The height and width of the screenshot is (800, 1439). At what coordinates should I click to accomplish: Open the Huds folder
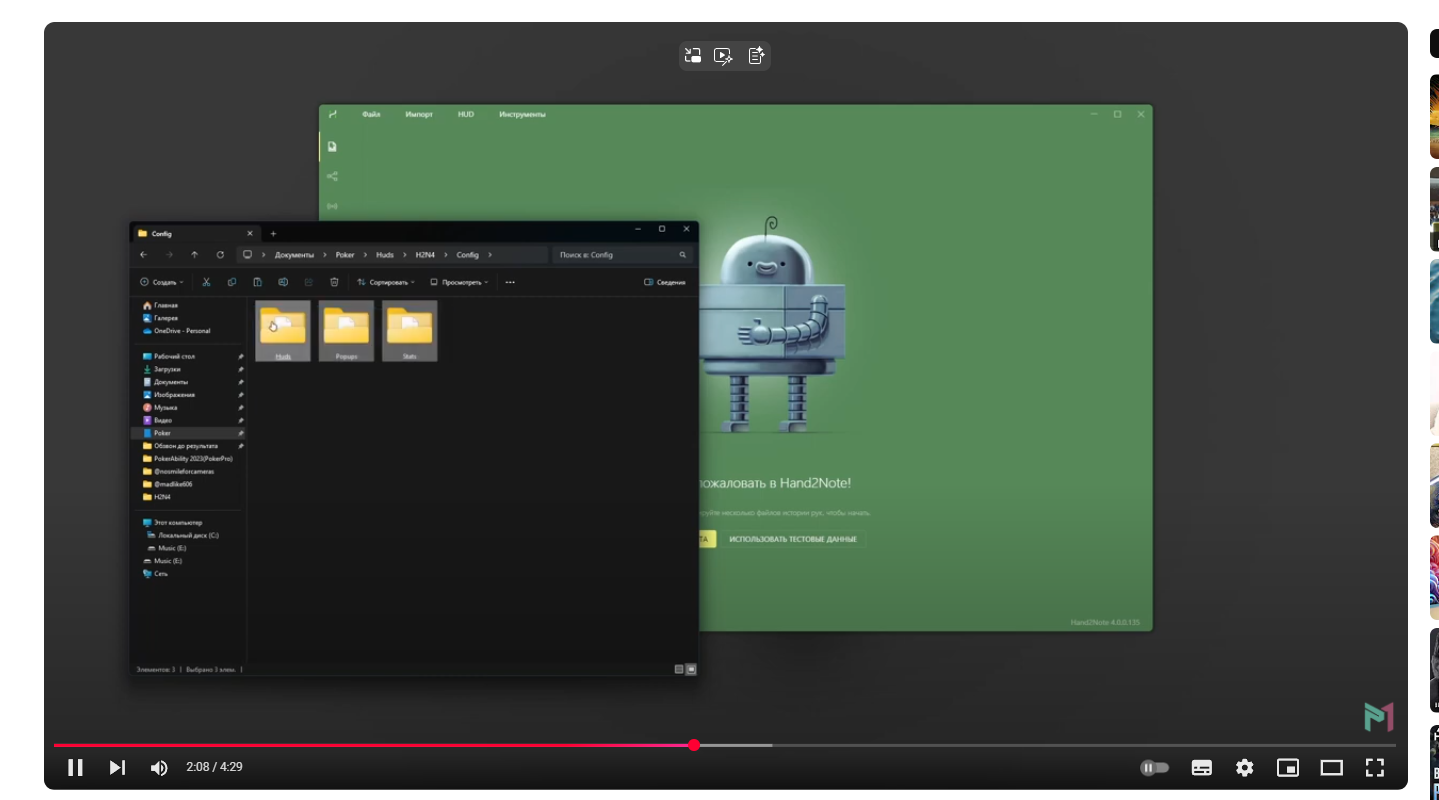[x=283, y=330]
